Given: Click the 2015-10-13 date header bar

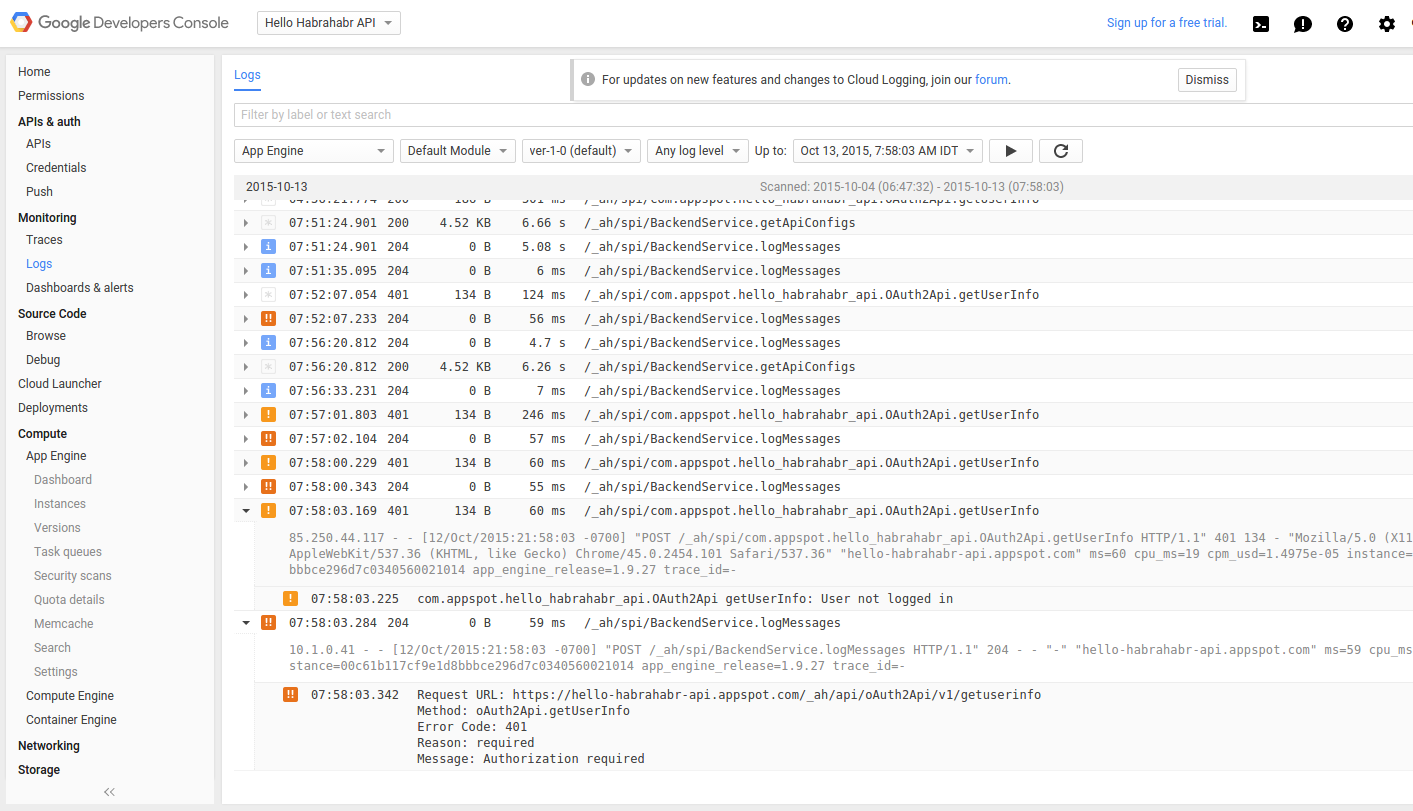Looking at the screenshot, I should (x=823, y=187).
